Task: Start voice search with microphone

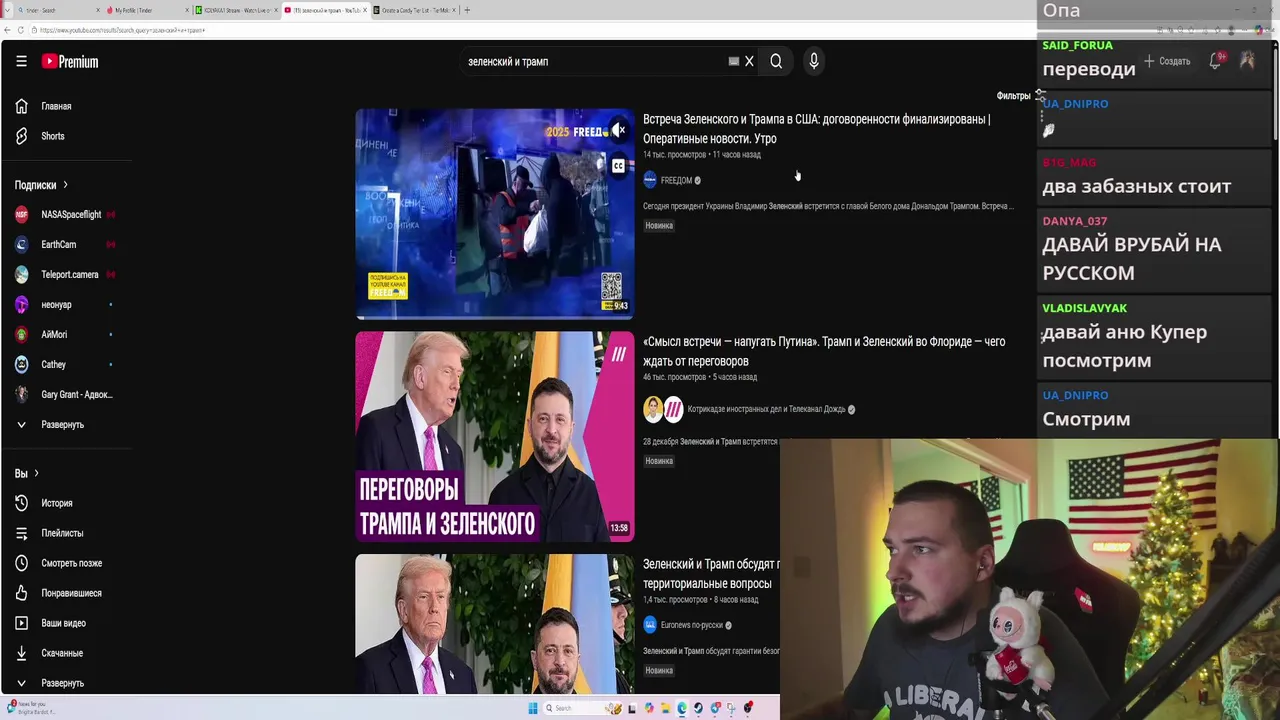Action: coord(814,61)
